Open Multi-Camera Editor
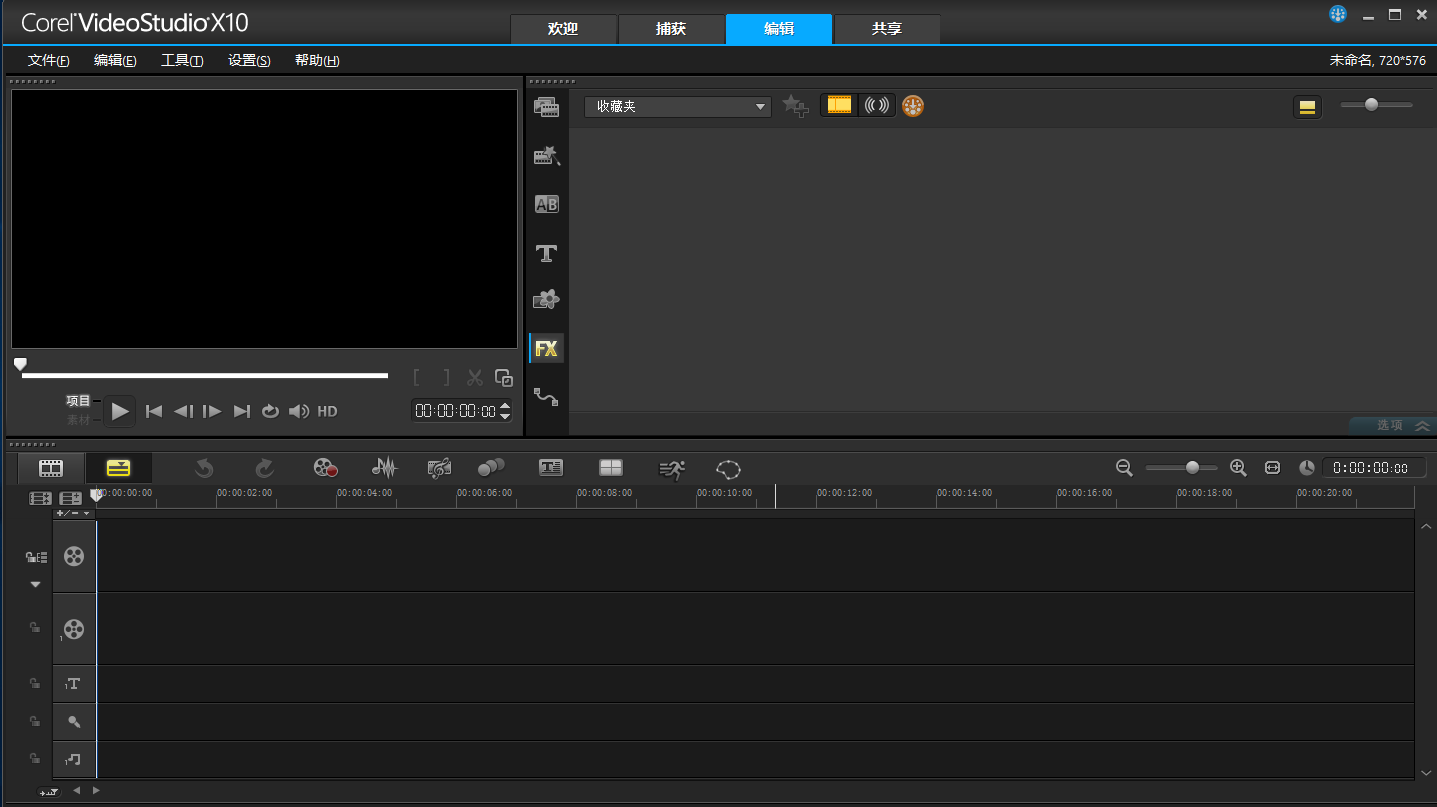1437x807 pixels. coord(610,467)
